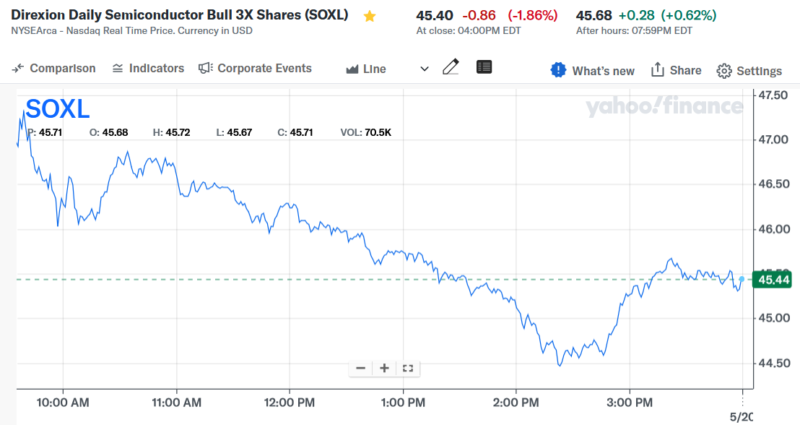Select the Line chart type button
This screenshot has width=800, height=425.
pyautogui.click(x=366, y=69)
